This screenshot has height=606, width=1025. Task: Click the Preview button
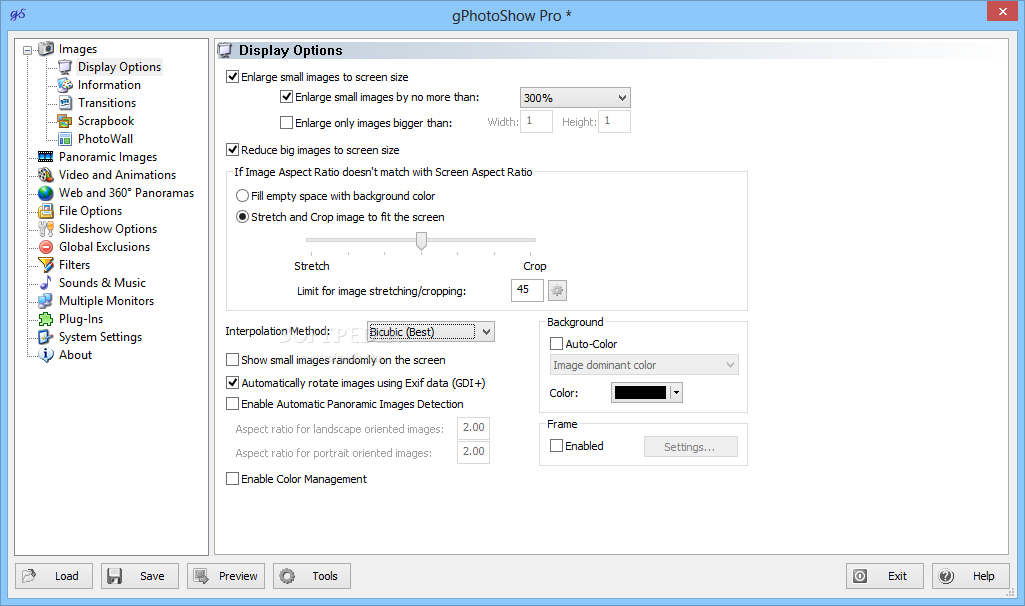(226, 576)
